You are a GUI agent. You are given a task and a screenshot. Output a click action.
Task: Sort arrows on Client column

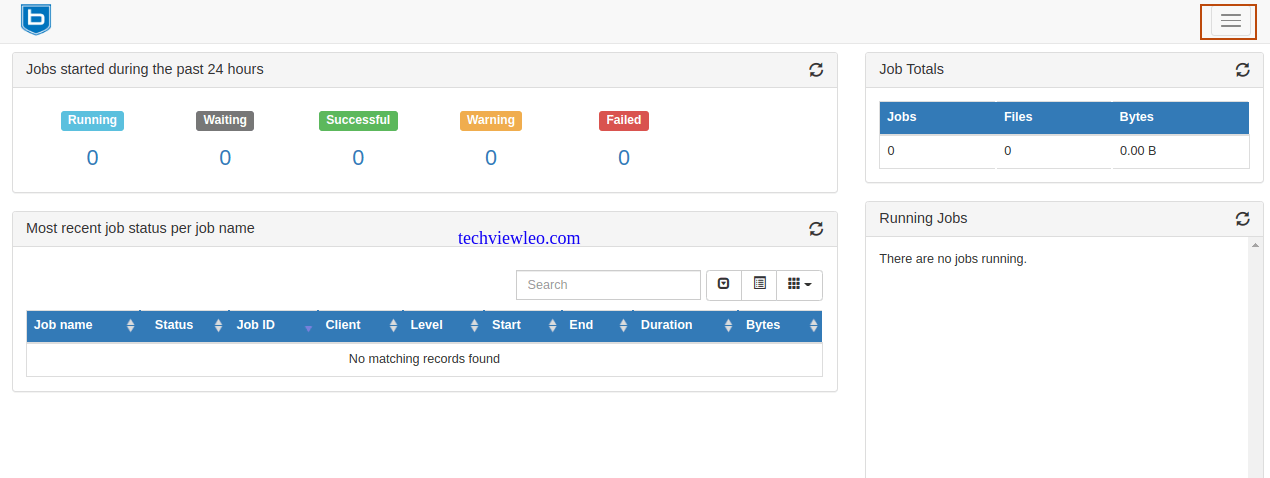tap(393, 326)
